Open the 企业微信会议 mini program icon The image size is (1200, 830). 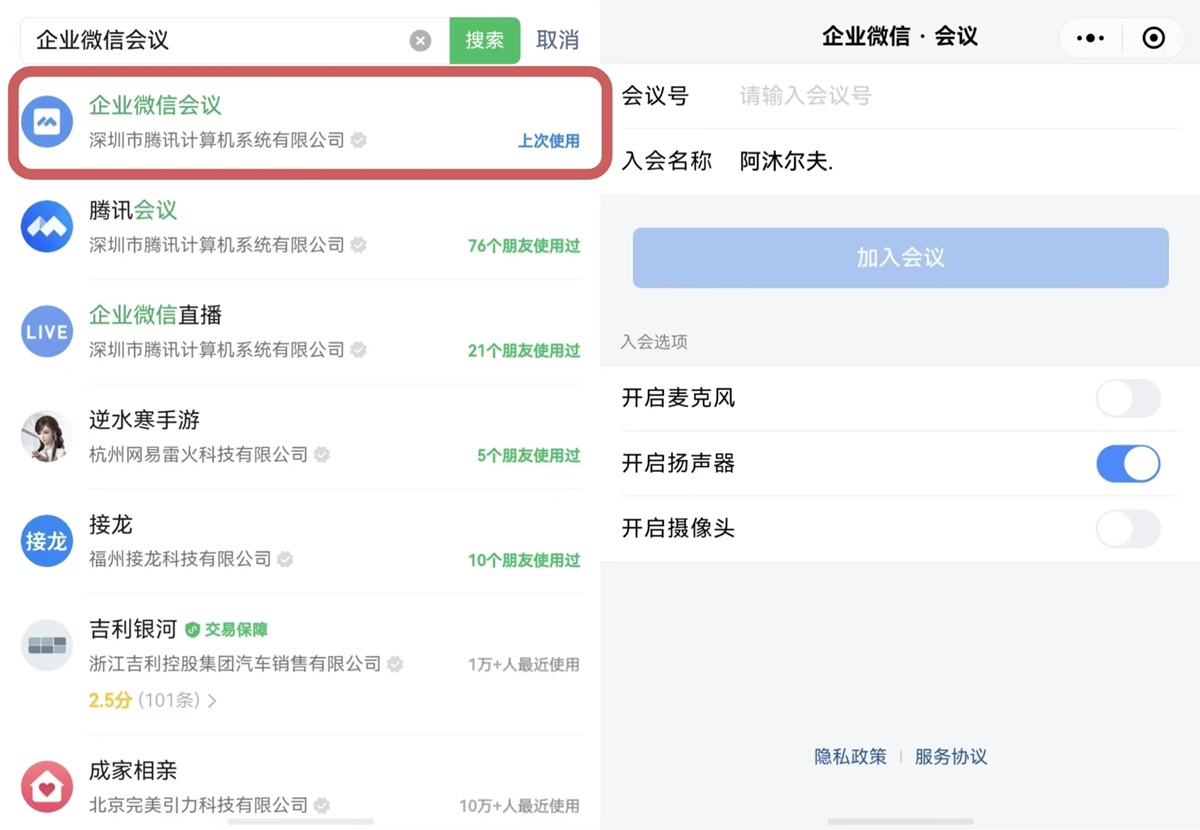[47, 122]
